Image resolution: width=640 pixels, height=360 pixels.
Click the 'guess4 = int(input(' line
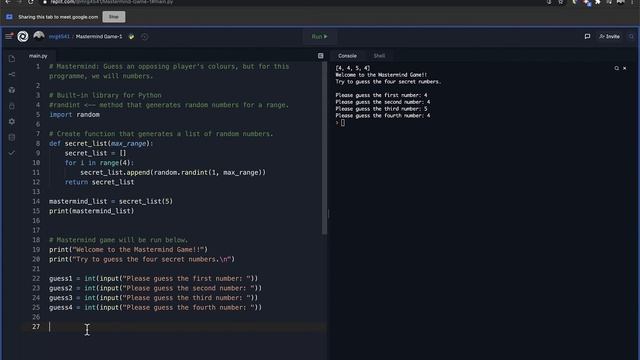point(156,308)
